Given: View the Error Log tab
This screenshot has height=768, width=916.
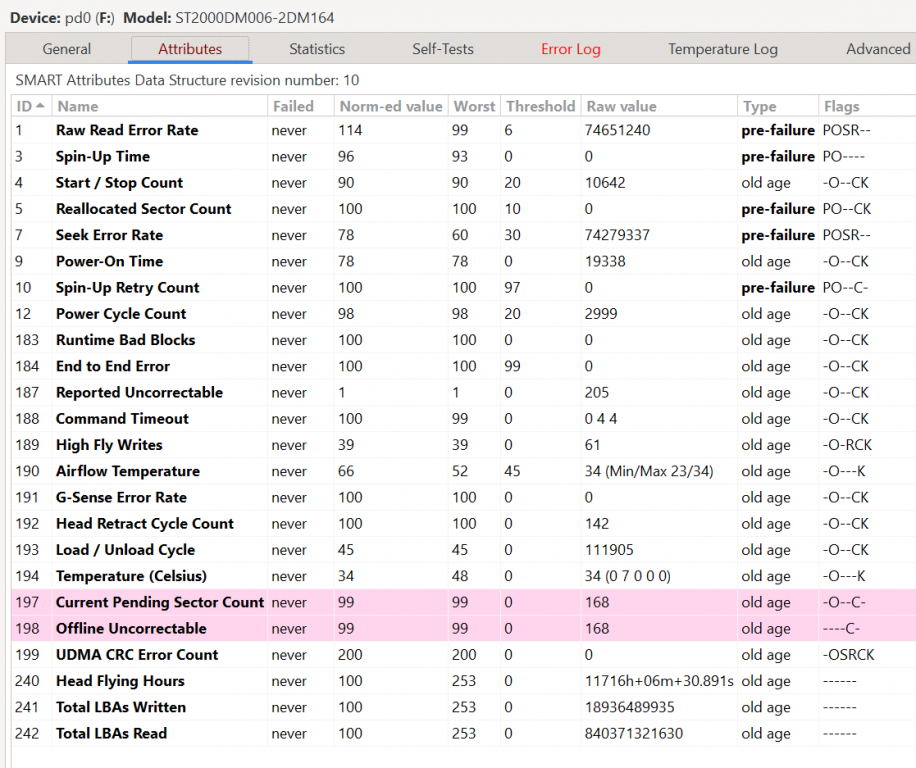Looking at the screenshot, I should (570, 49).
